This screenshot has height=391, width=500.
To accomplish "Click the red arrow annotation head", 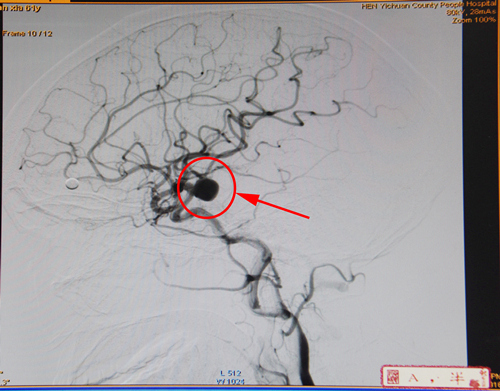I will click(x=248, y=198).
